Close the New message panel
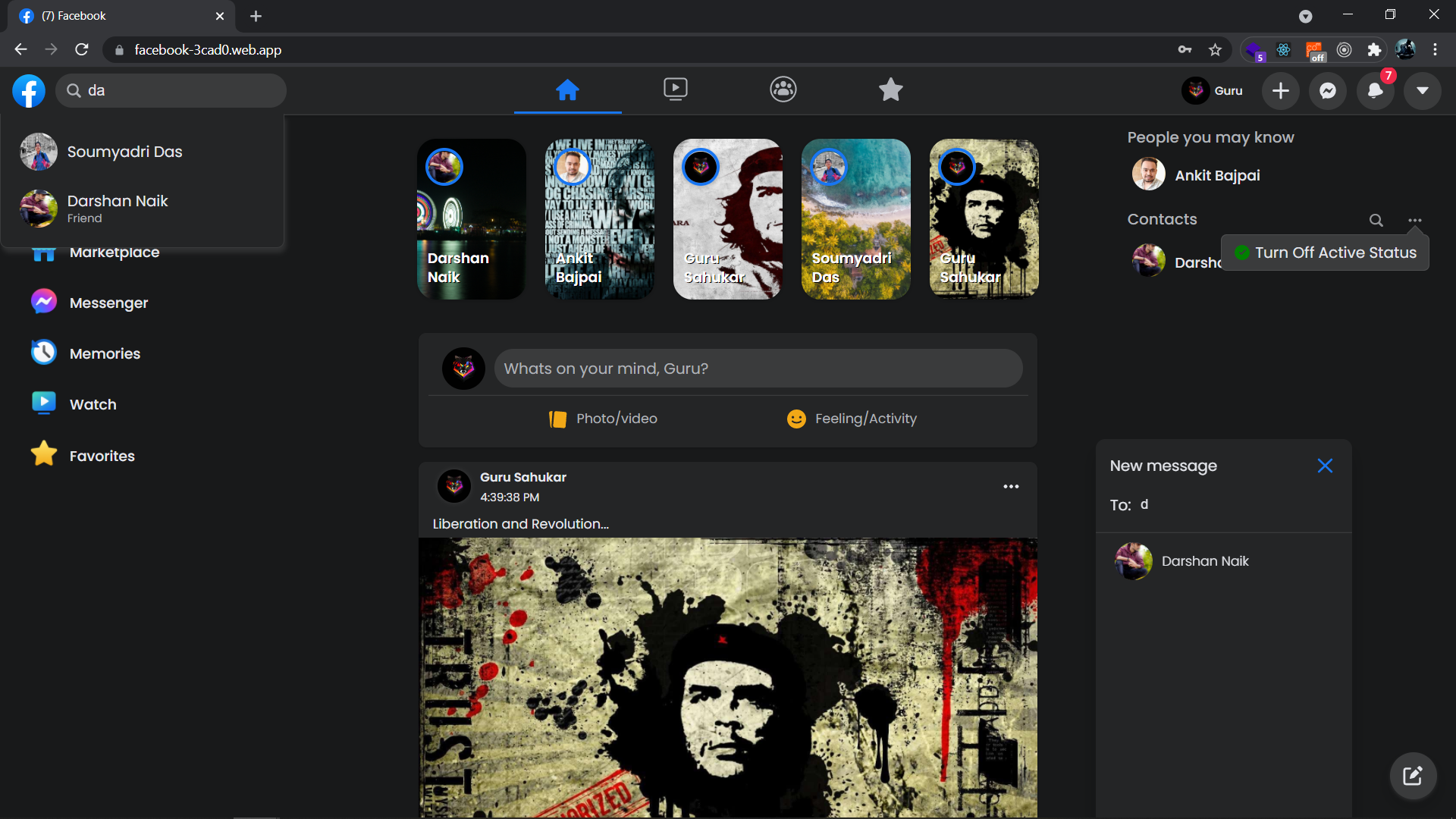 click(1325, 466)
